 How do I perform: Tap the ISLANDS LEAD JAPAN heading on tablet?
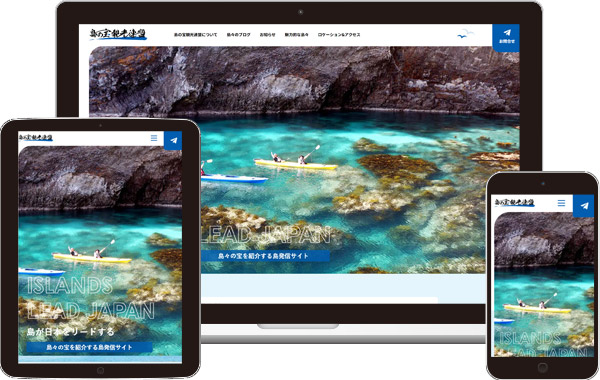[x=91, y=298]
